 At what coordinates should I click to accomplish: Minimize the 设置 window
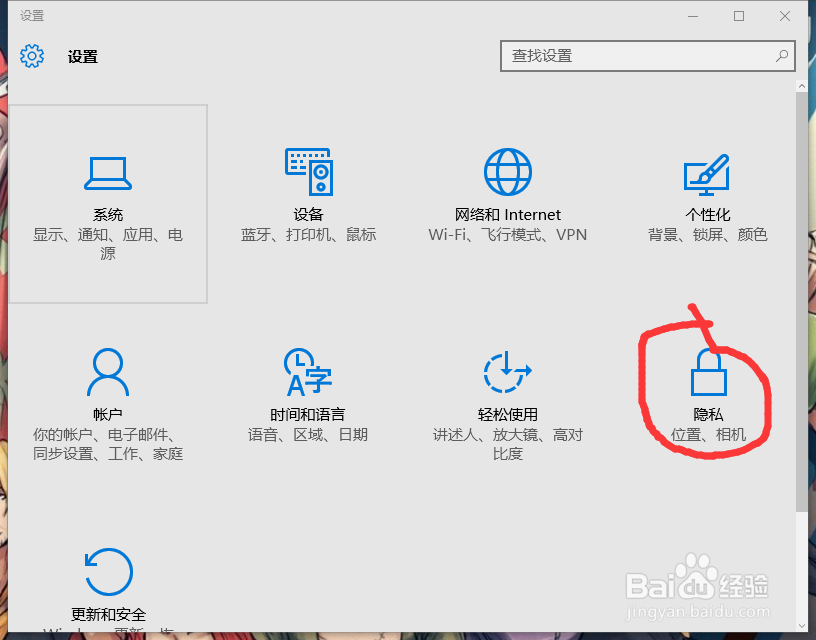click(693, 16)
